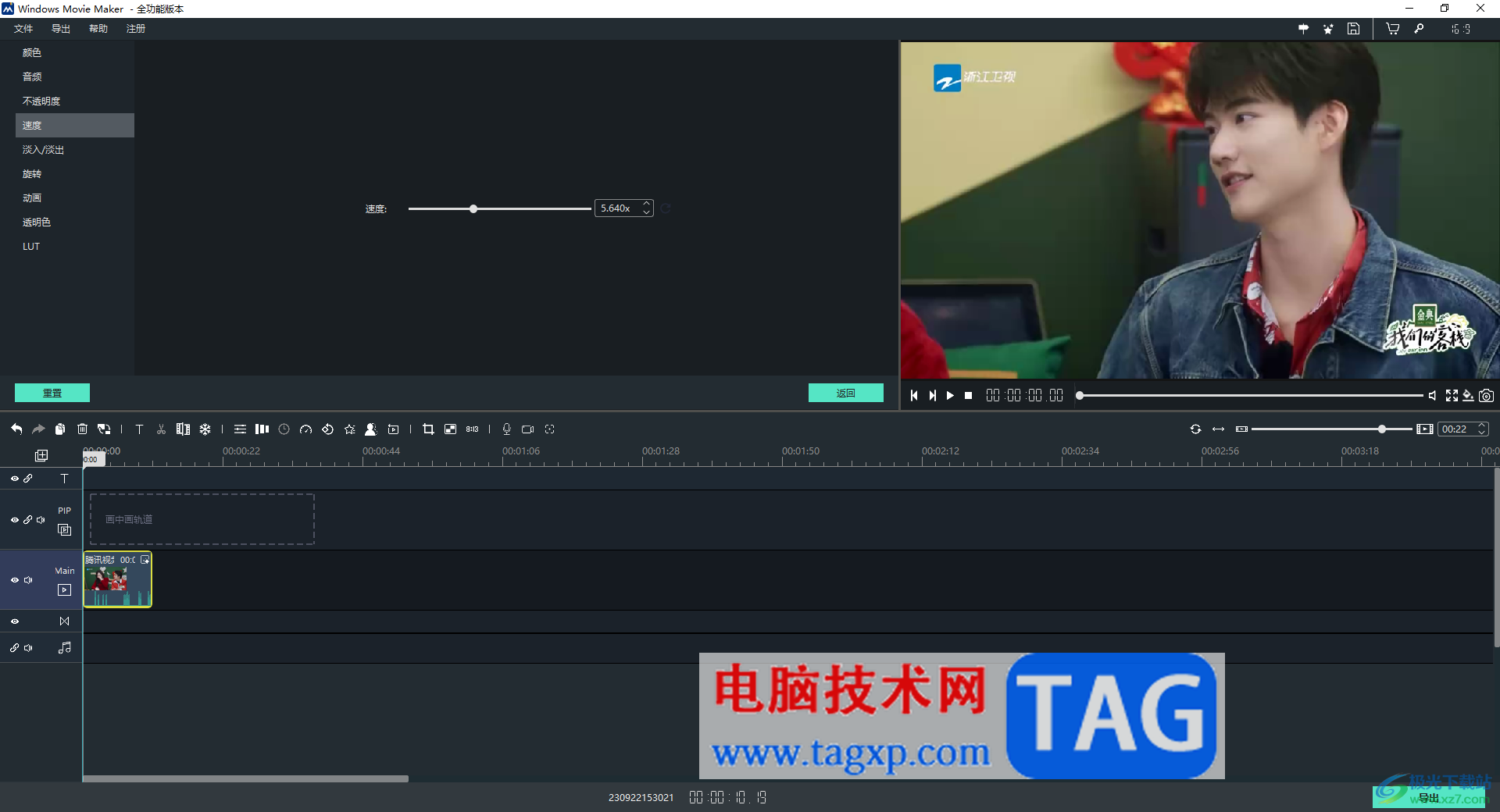Undo the last edit

coord(16,429)
